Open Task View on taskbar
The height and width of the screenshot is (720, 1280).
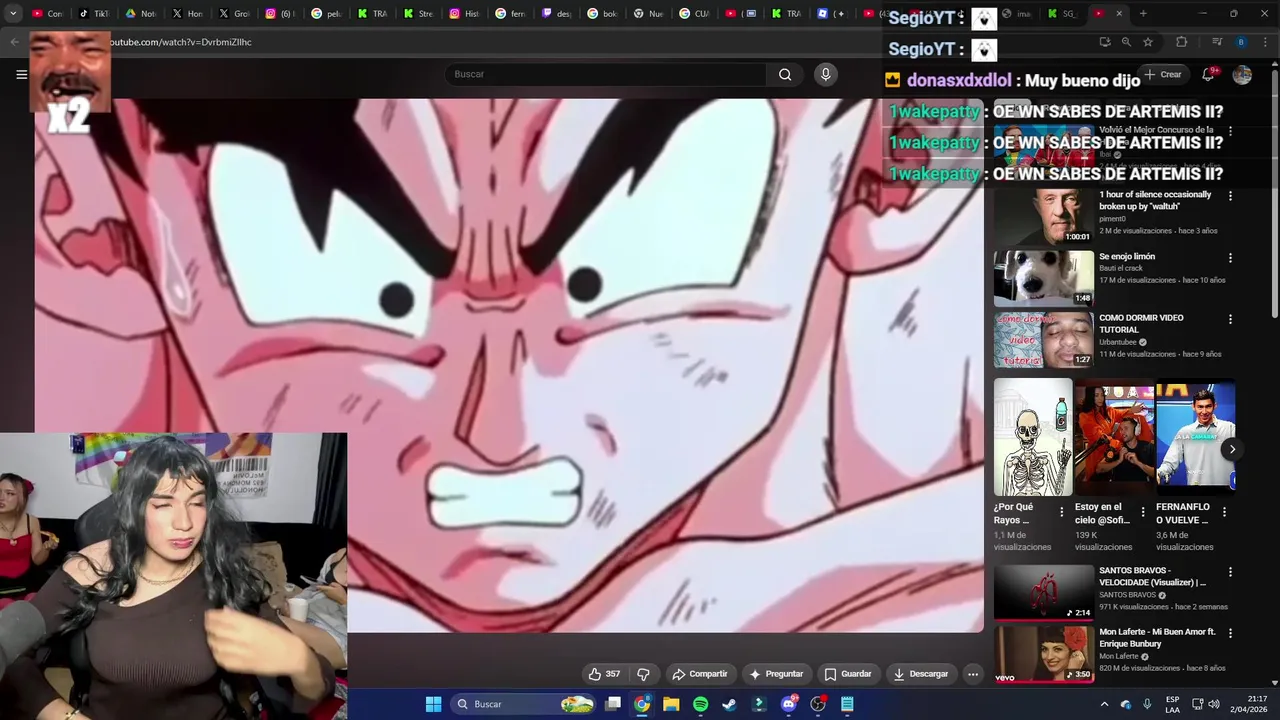click(613, 704)
